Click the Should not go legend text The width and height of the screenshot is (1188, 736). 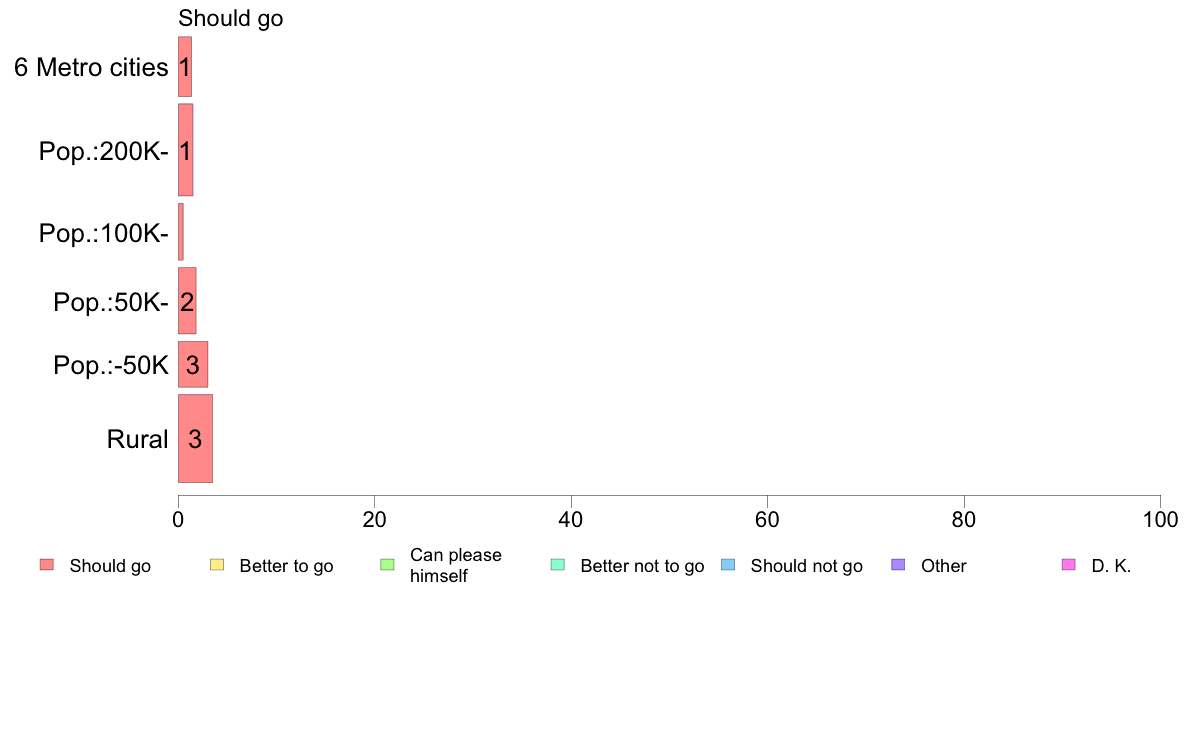pos(807,566)
